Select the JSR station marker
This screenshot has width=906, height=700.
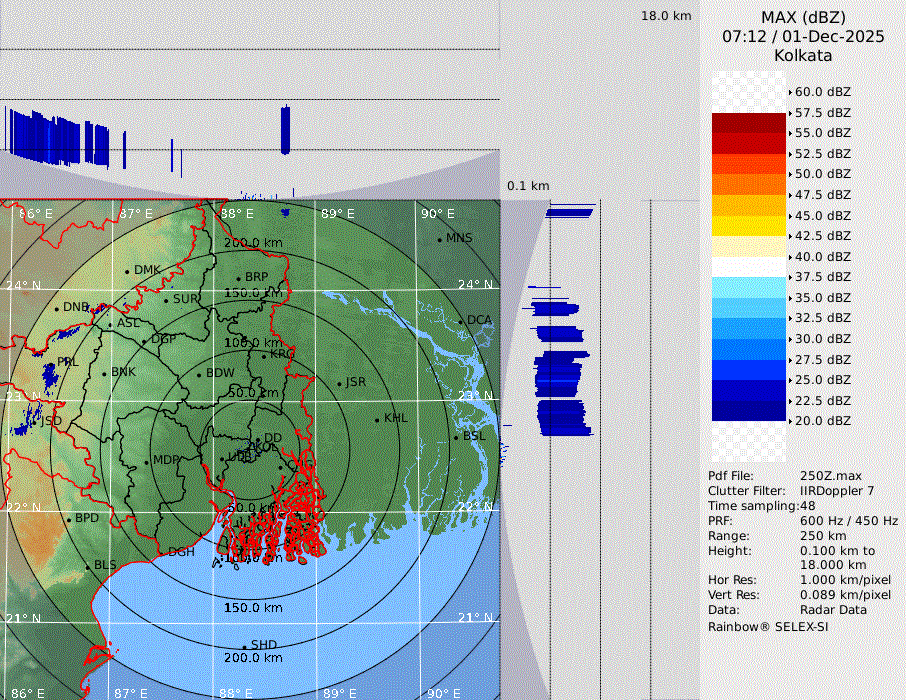click(x=339, y=383)
